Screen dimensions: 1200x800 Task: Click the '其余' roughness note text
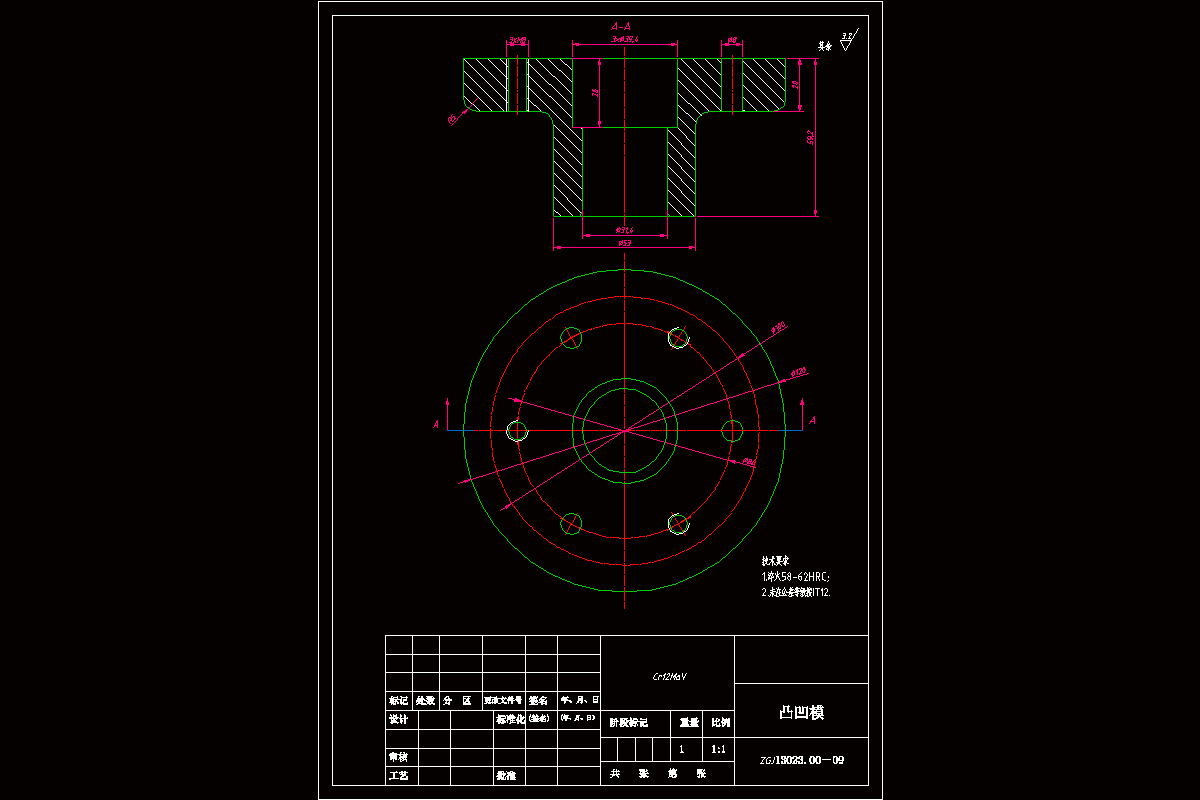point(825,46)
